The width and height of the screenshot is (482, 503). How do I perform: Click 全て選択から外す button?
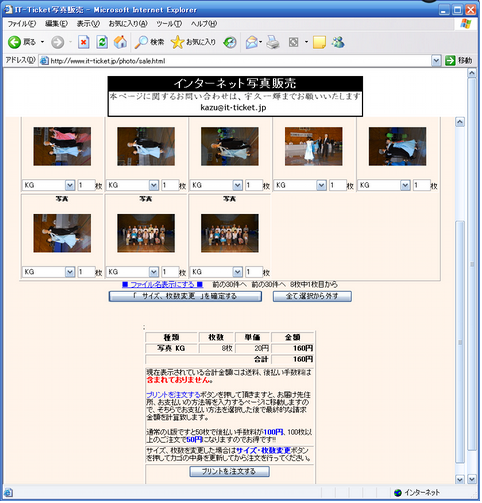point(312,296)
